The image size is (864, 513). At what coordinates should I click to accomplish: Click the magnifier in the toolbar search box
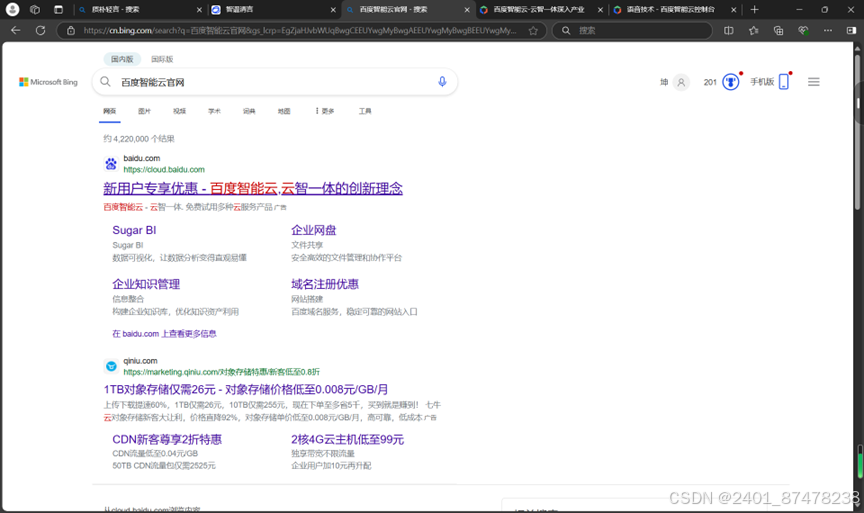pos(566,31)
